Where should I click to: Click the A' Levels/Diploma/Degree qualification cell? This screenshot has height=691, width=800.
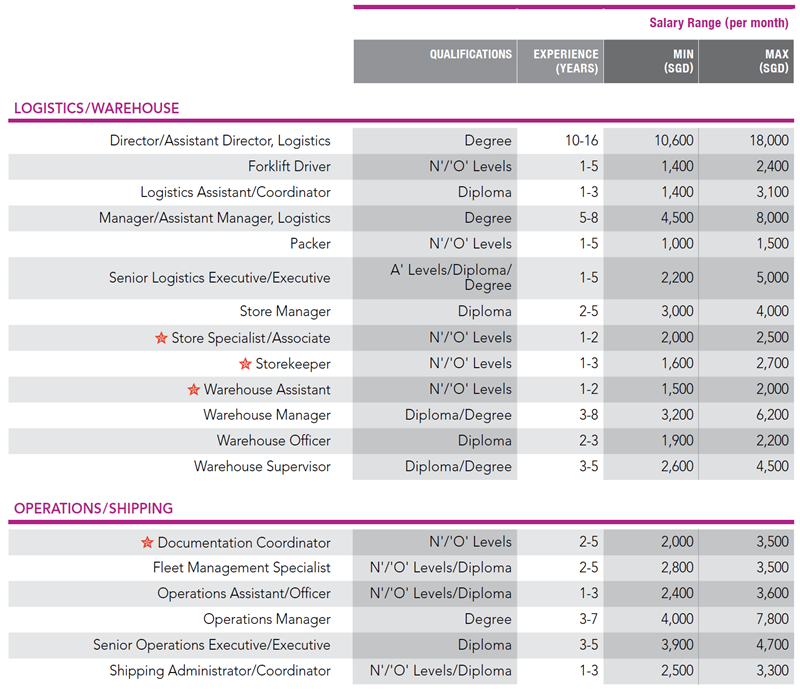[x=450, y=277]
